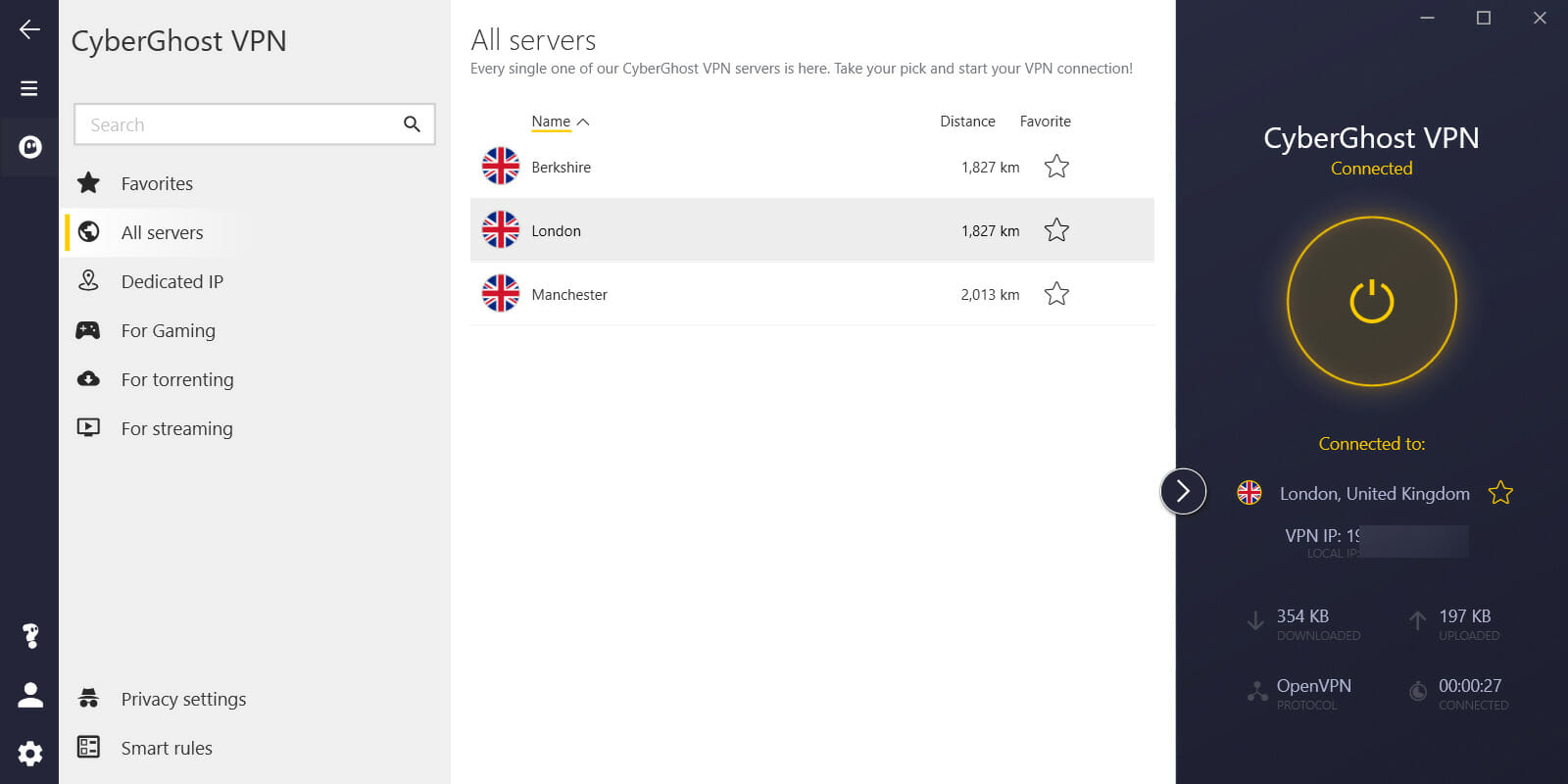Click the OpenVPN protocol label
Screen dimensions: 1568x784
point(1313,686)
